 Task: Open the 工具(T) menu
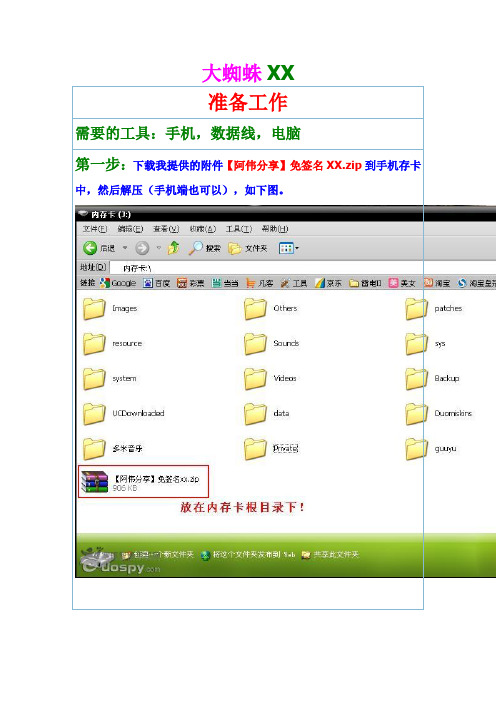[239, 229]
